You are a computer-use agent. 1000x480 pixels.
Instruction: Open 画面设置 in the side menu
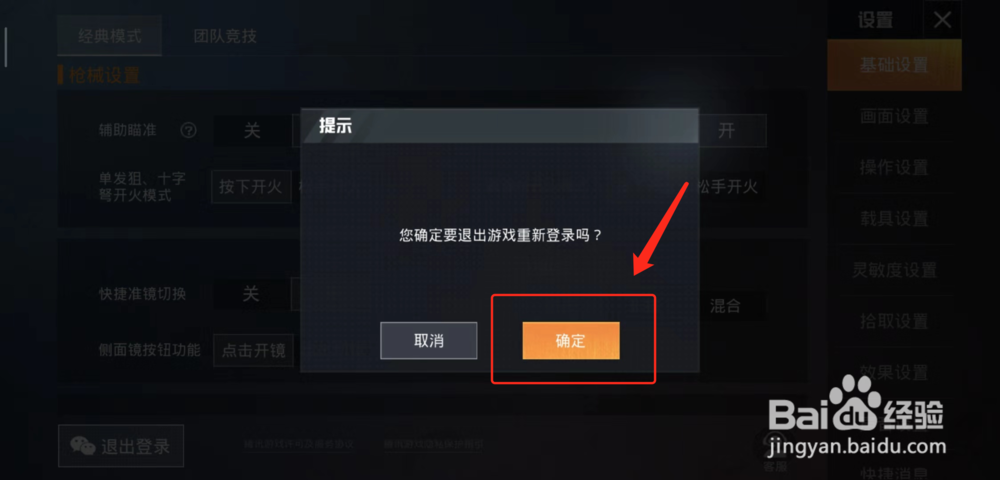pos(894,116)
